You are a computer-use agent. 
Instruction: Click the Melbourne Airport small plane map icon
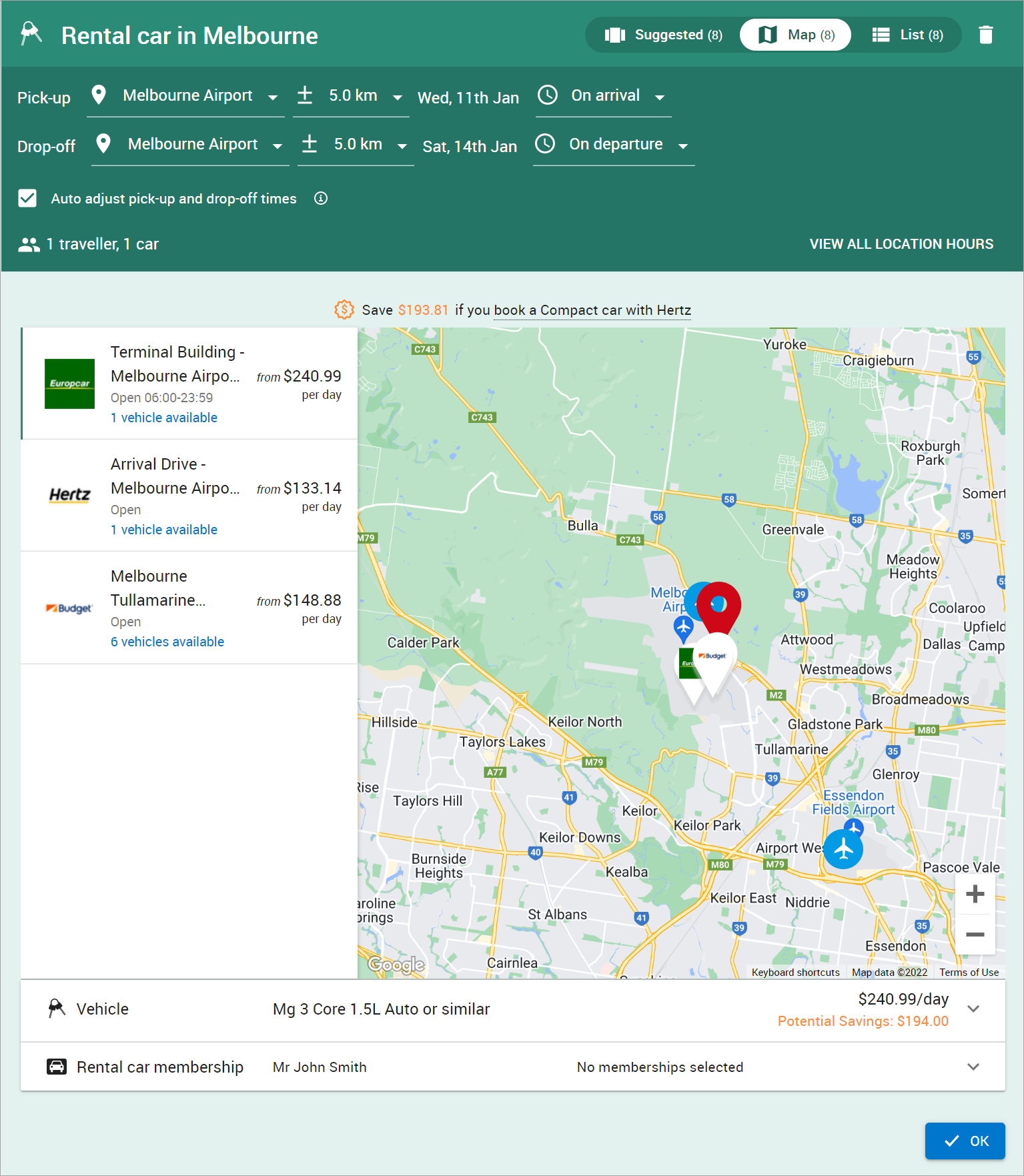pos(683,628)
